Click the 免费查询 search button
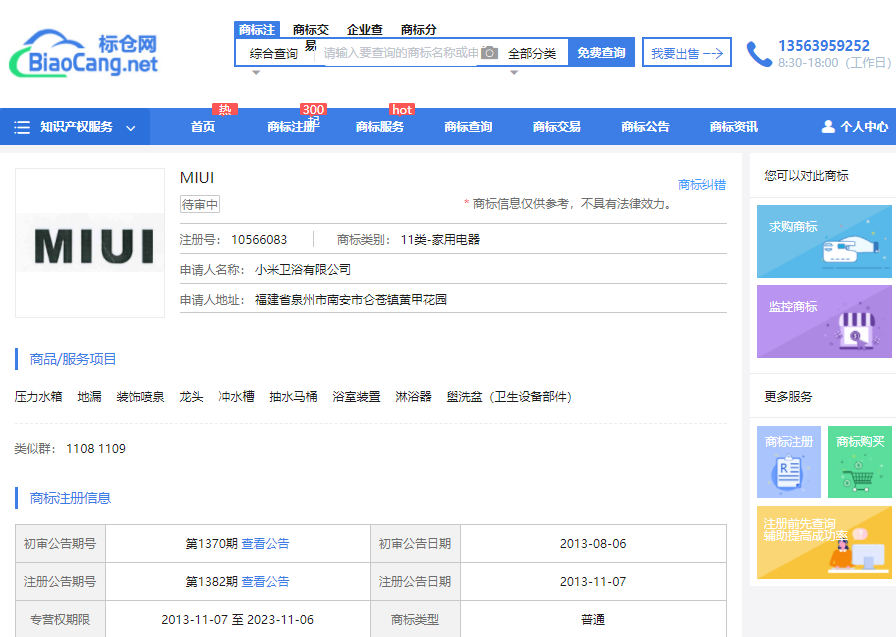 (601, 53)
